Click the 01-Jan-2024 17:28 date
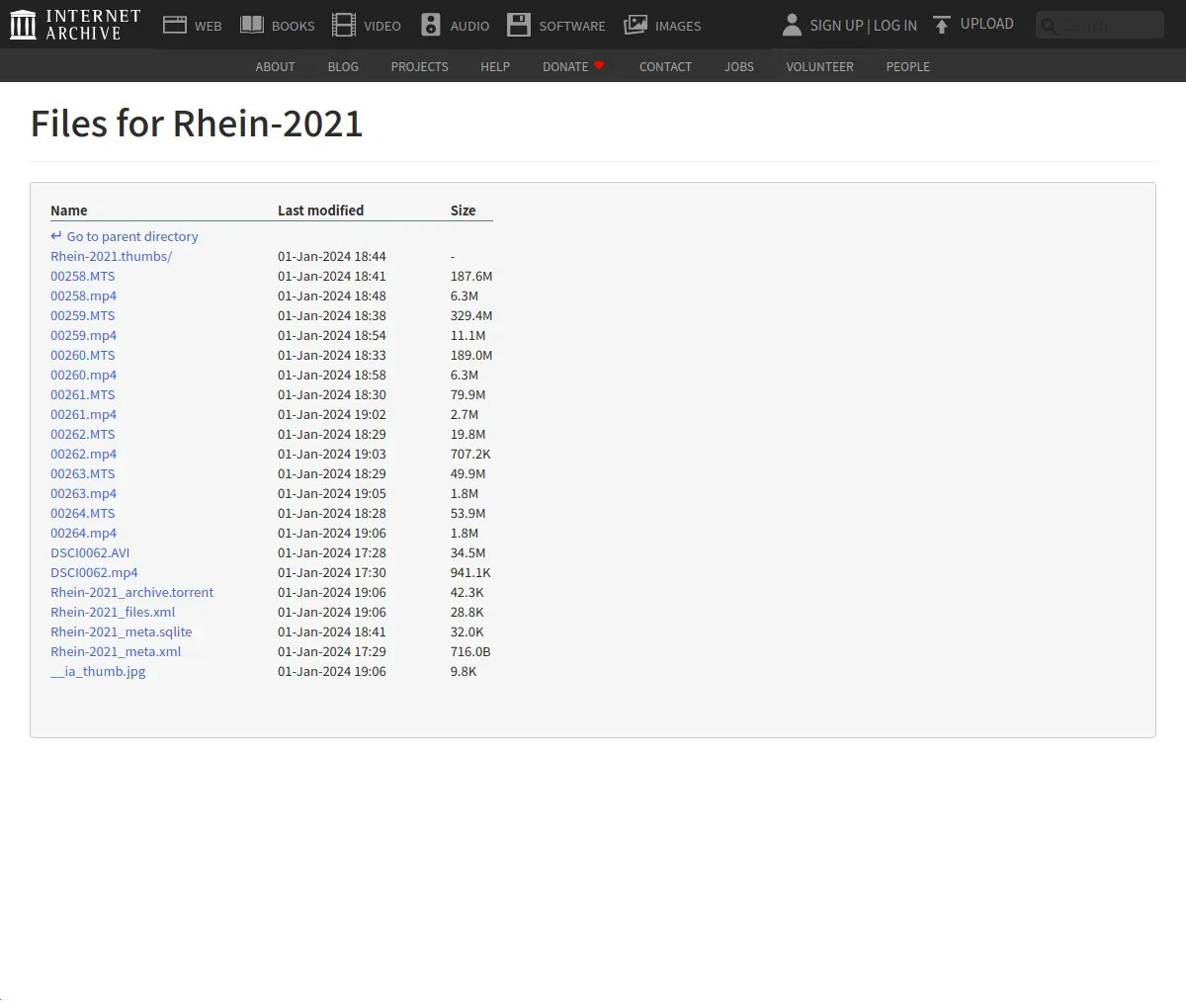The height and width of the screenshot is (1008, 1186). [x=332, y=552]
